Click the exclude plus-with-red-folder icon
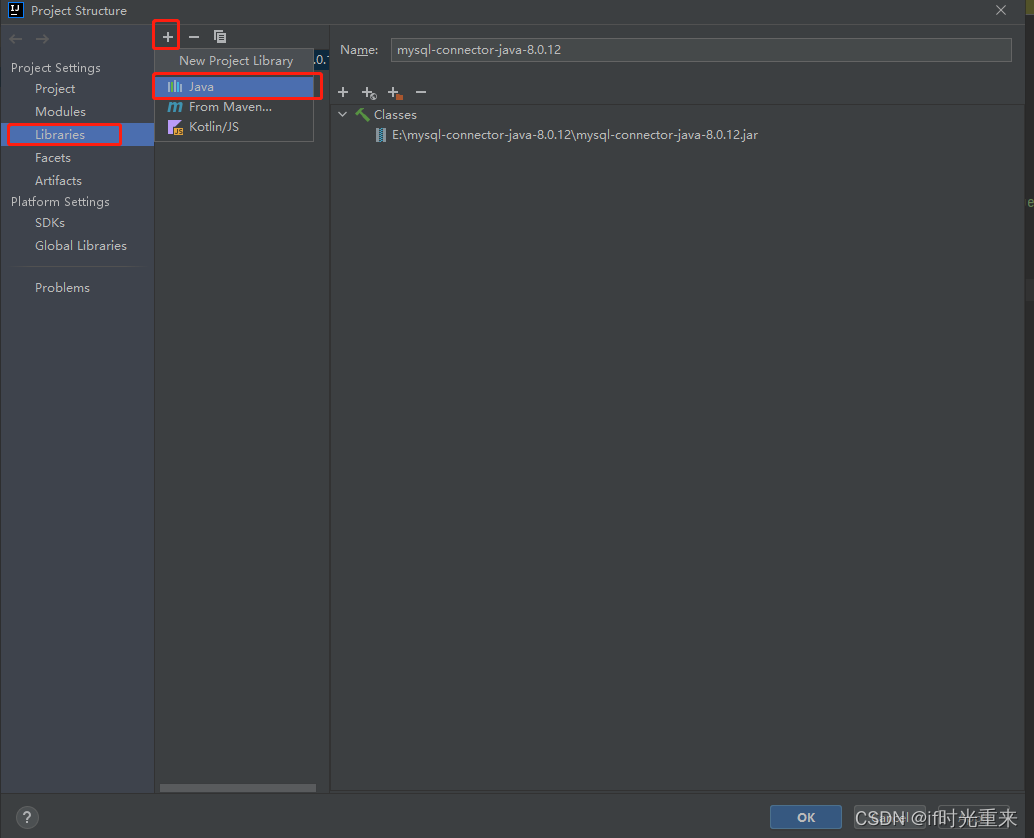This screenshot has width=1034, height=838. point(395,93)
